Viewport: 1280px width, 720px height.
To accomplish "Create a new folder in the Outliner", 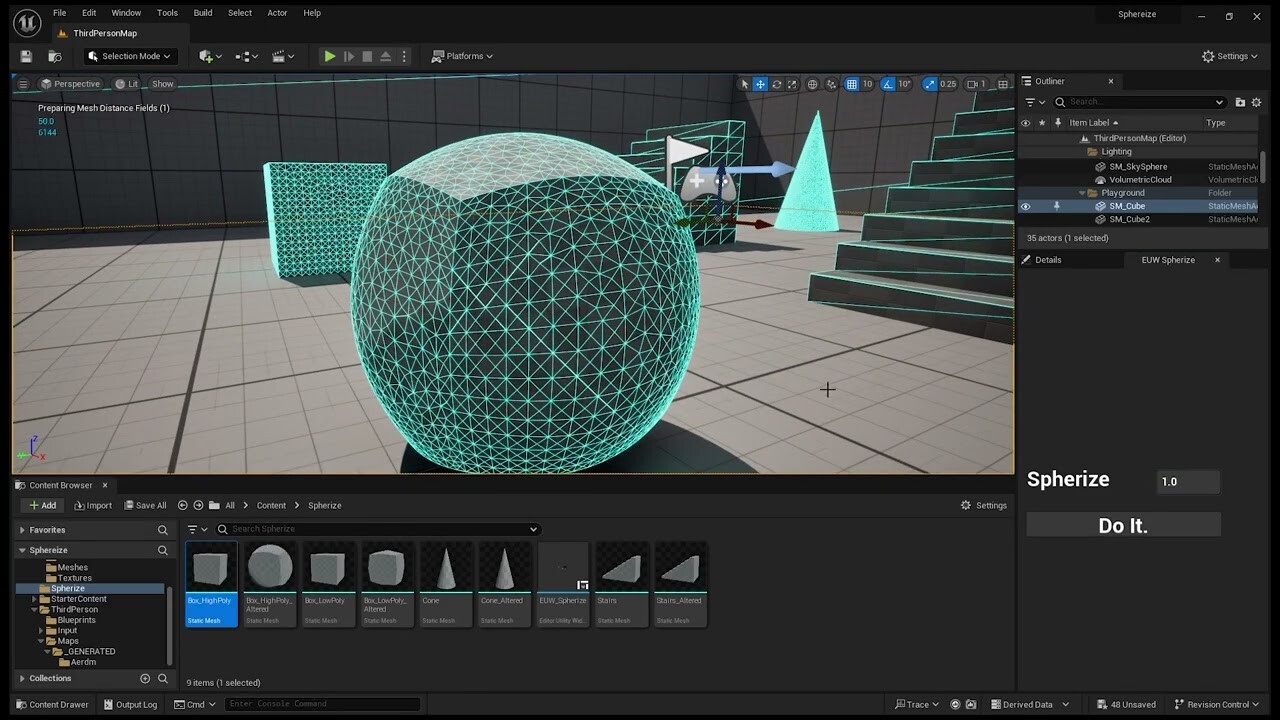I will tap(1240, 102).
